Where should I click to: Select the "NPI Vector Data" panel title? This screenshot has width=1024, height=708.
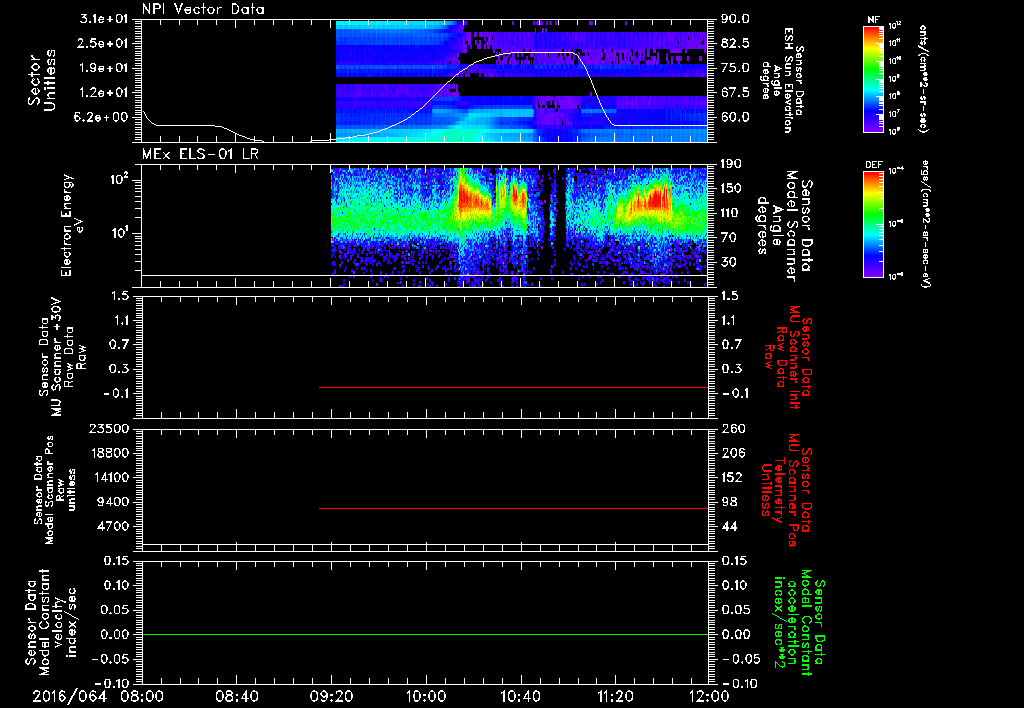coord(203,9)
